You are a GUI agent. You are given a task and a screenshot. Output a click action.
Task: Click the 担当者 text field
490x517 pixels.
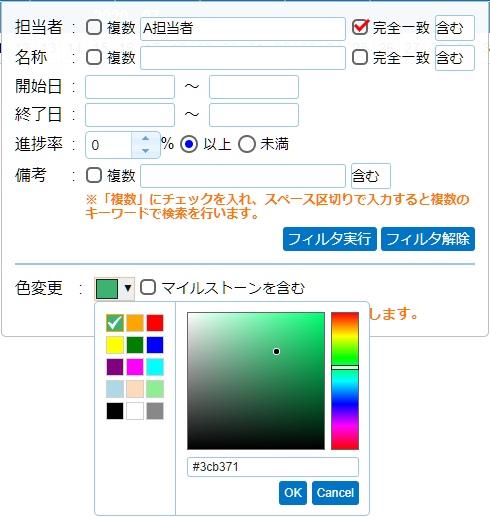pos(243,29)
